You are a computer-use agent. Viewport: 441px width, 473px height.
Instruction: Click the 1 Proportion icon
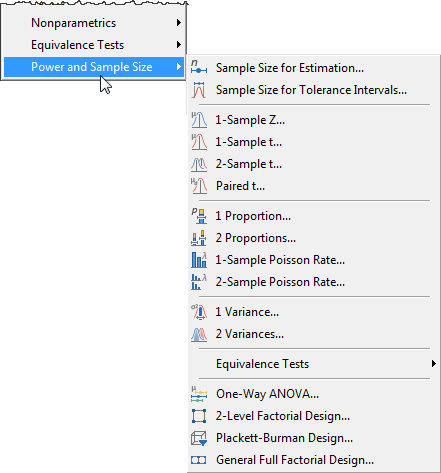(x=199, y=216)
